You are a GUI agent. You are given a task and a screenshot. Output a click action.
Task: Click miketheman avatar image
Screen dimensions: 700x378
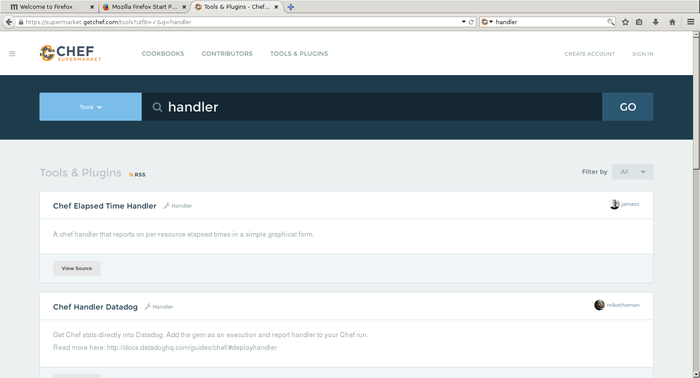tap(599, 305)
